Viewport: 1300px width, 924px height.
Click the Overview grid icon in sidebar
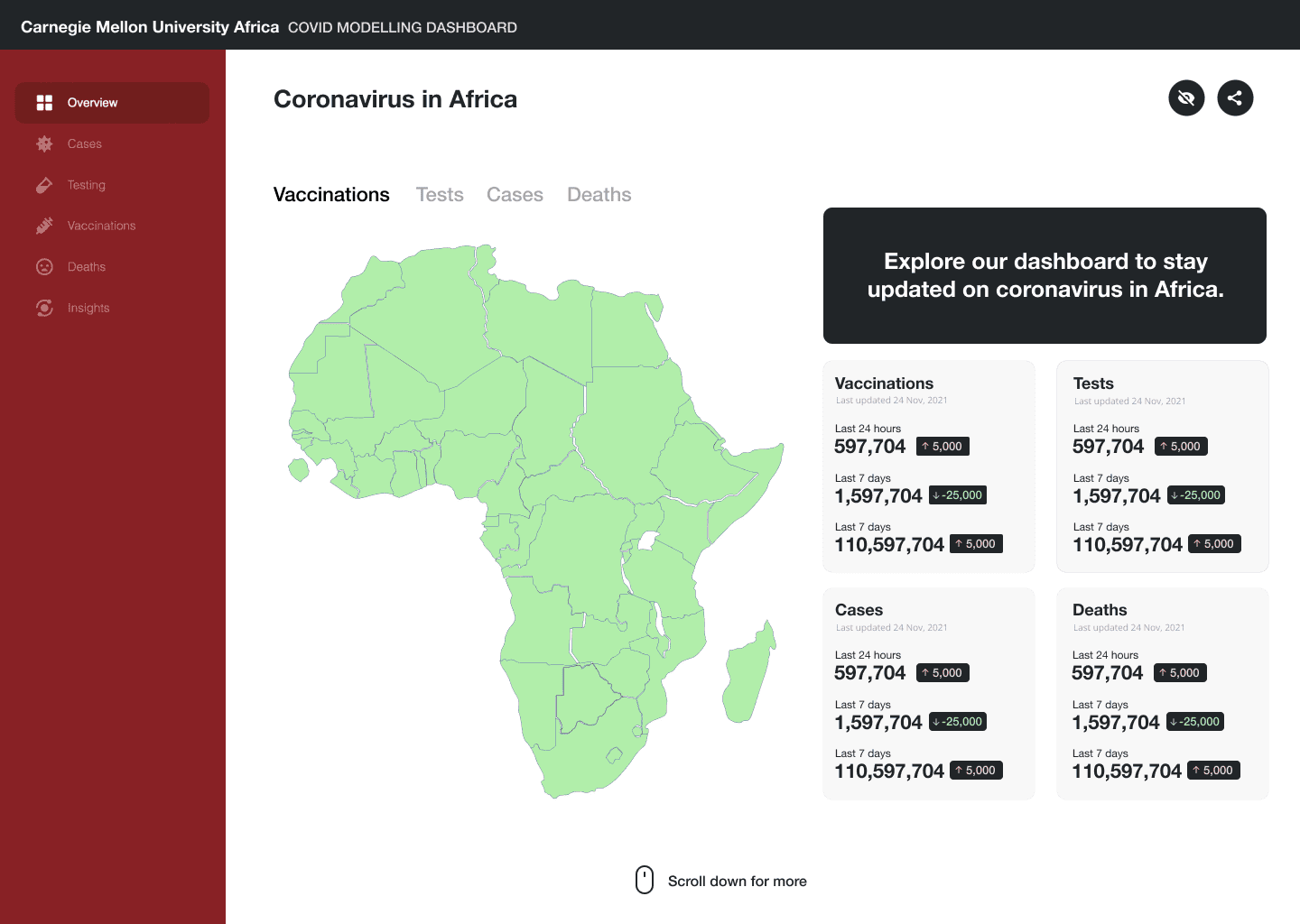(44, 103)
